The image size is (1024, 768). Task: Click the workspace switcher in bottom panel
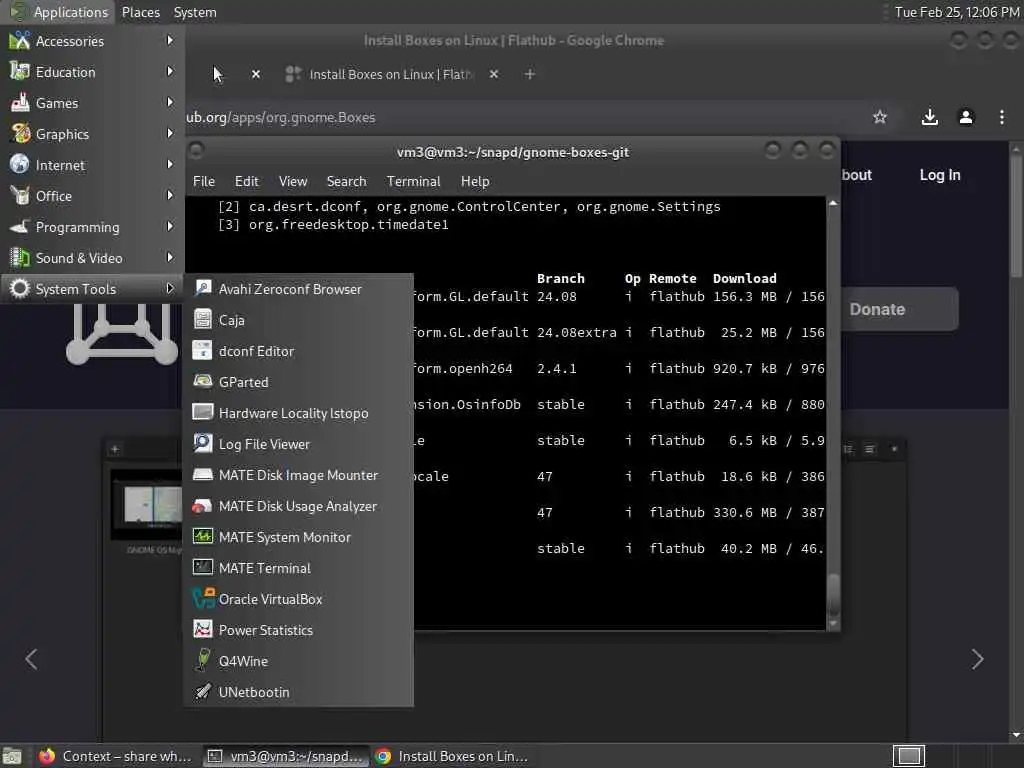[908, 756]
